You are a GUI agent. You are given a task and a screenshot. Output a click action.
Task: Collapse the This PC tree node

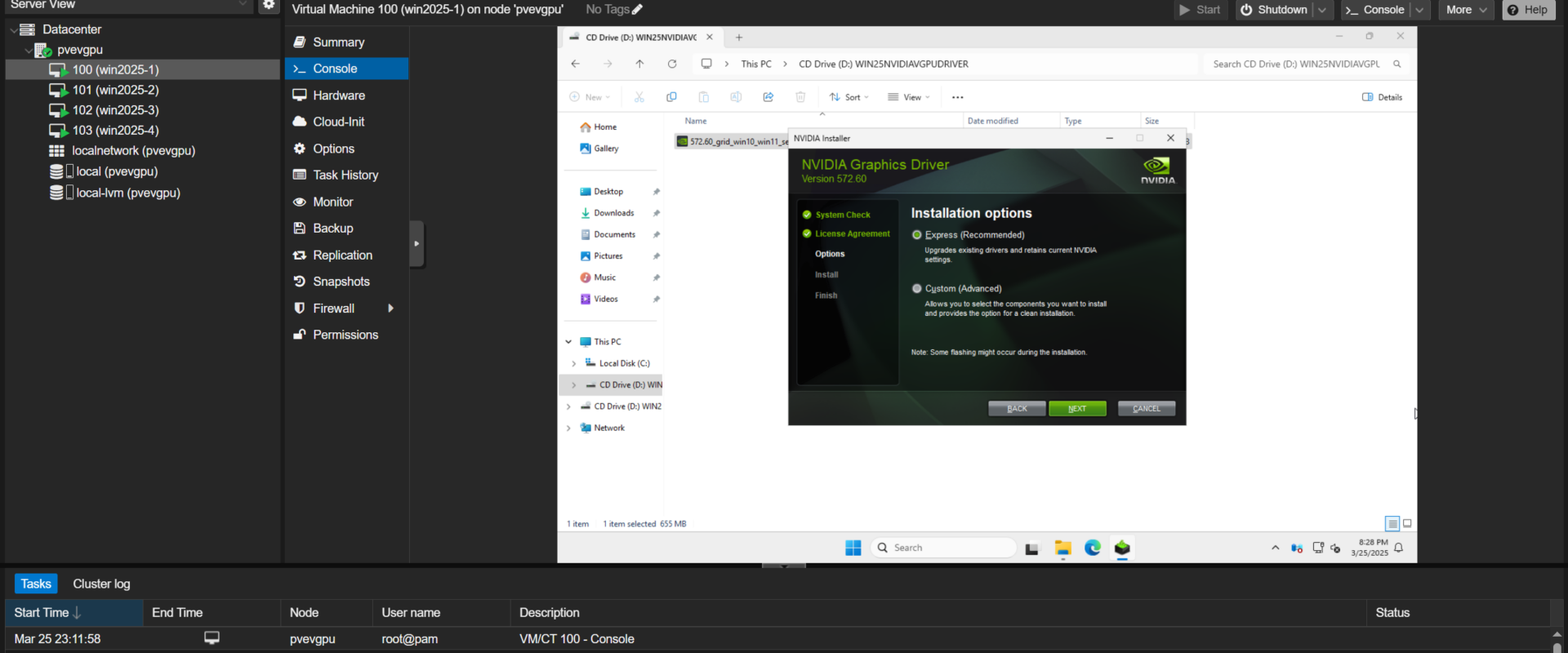pyautogui.click(x=568, y=342)
